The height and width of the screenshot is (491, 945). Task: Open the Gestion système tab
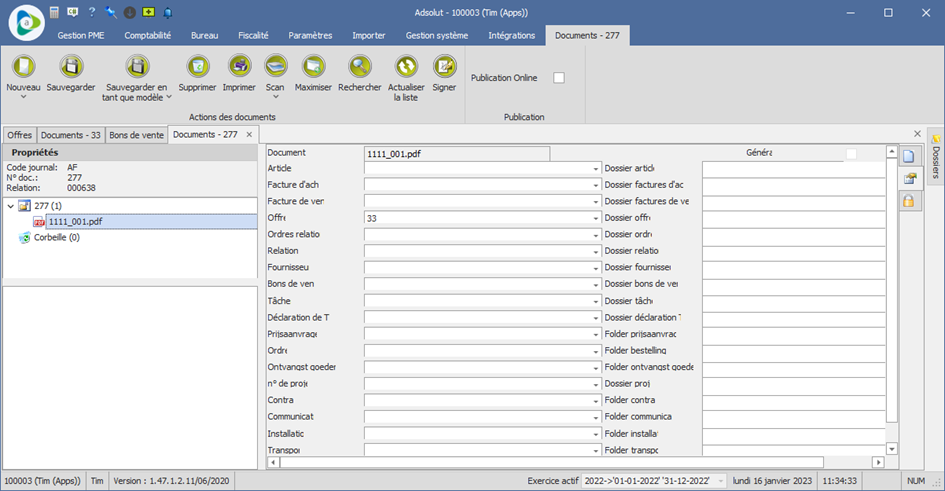coord(437,36)
